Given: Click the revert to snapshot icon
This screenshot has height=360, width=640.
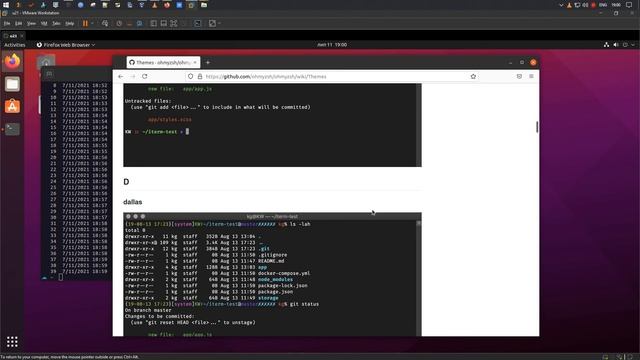Looking at the screenshot, I should coord(129,23).
